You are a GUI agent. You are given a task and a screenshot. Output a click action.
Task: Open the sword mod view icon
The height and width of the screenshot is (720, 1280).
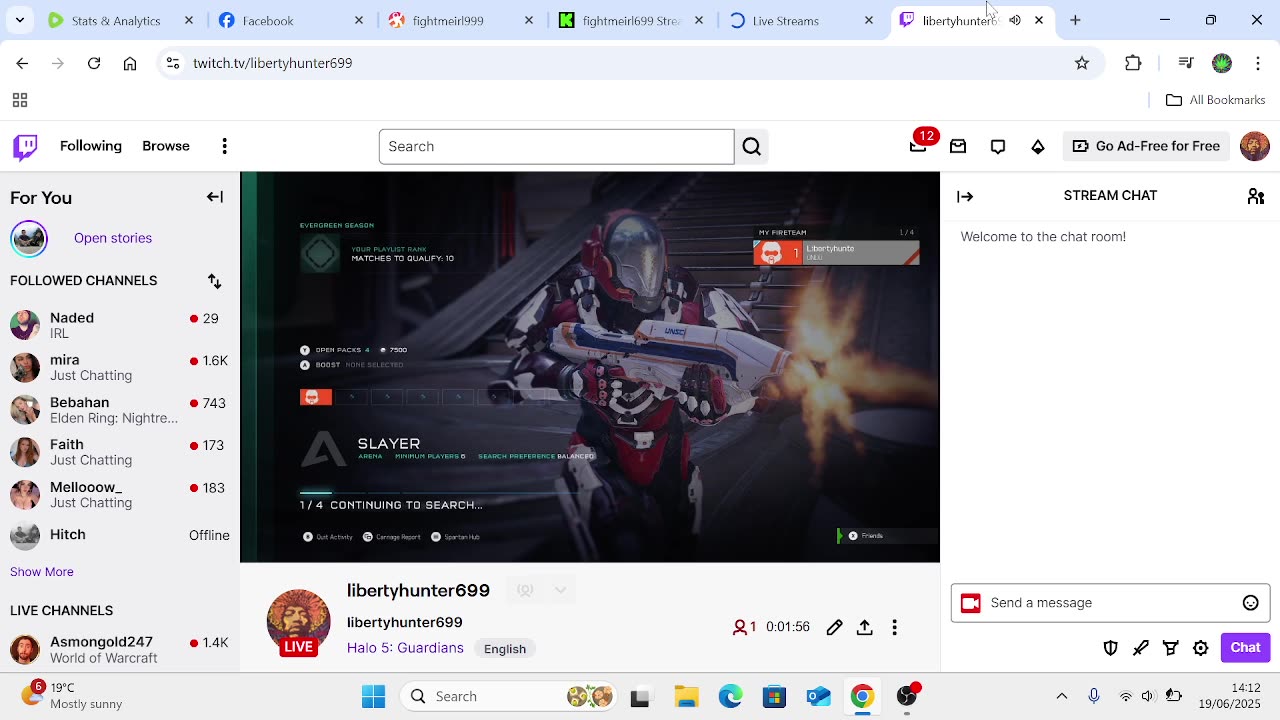tap(1141, 648)
